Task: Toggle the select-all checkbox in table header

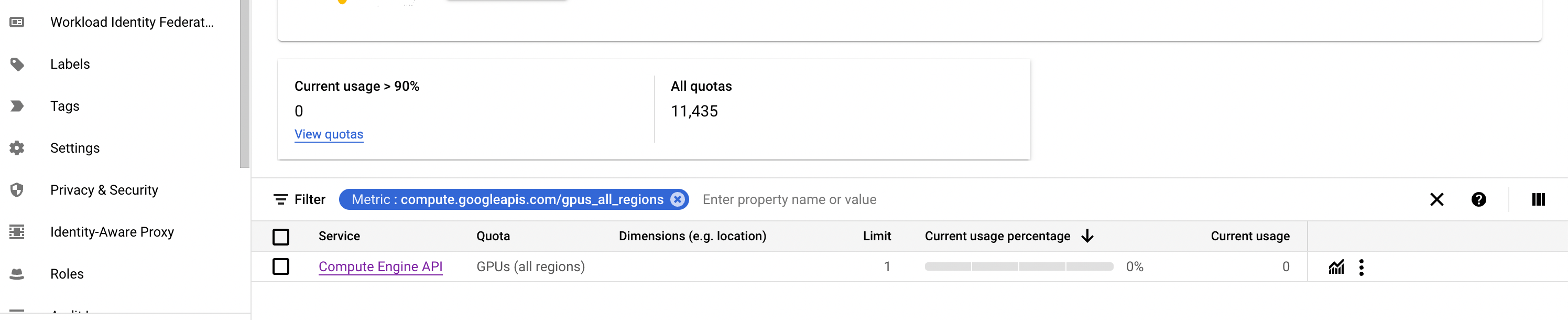Action: [x=280, y=237]
